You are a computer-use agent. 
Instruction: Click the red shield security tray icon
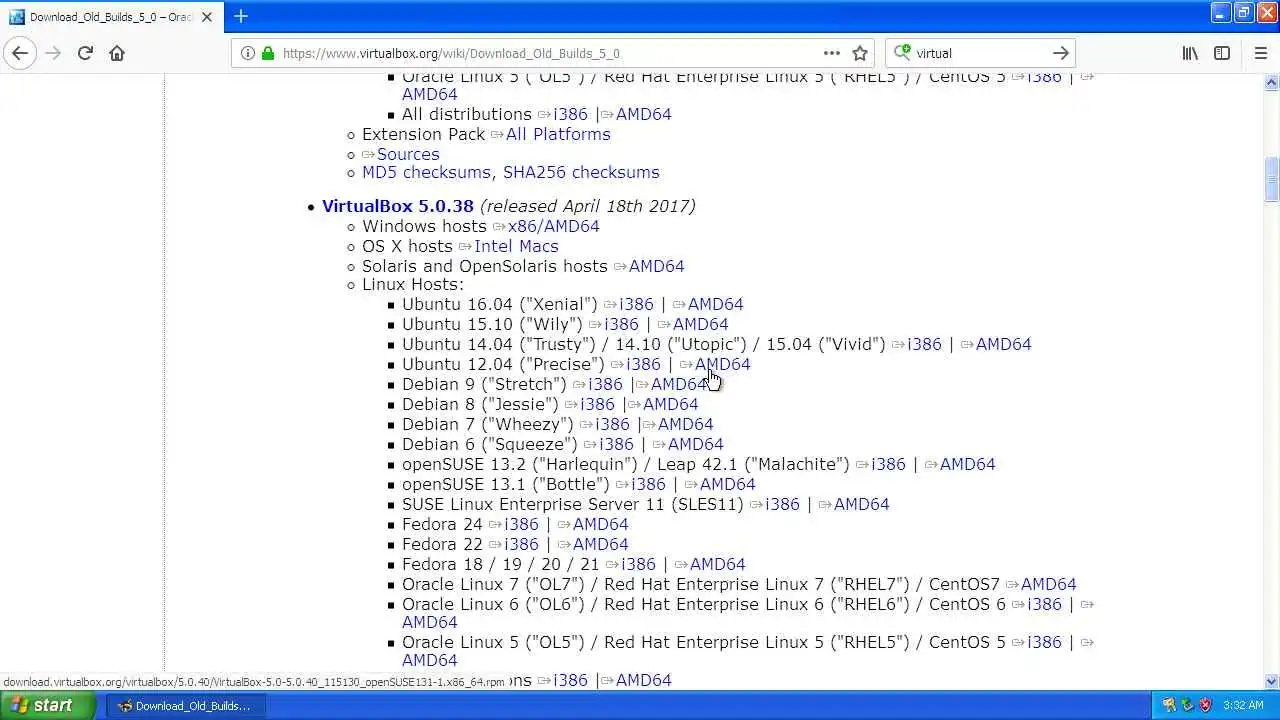[1205, 705]
